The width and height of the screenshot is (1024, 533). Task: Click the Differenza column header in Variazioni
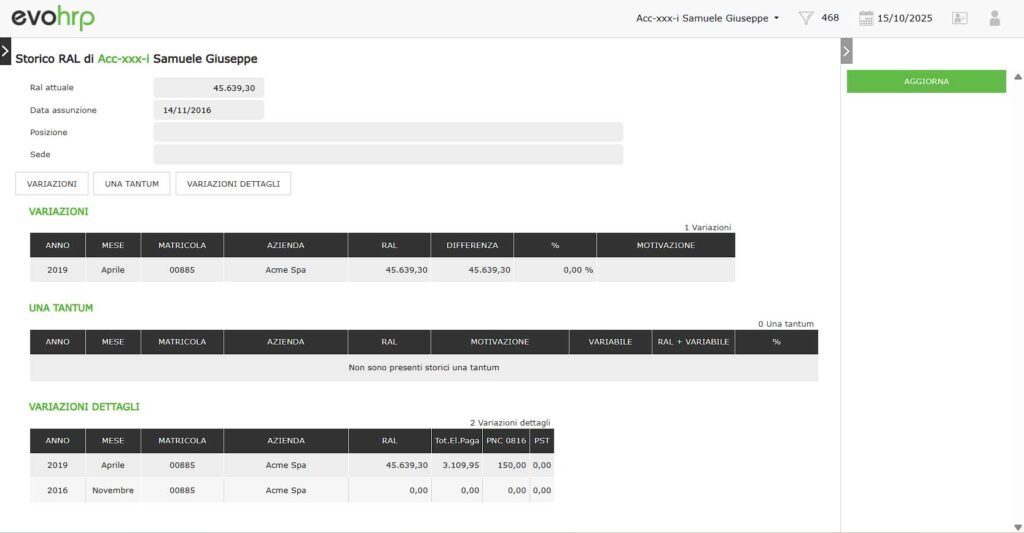(472, 245)
